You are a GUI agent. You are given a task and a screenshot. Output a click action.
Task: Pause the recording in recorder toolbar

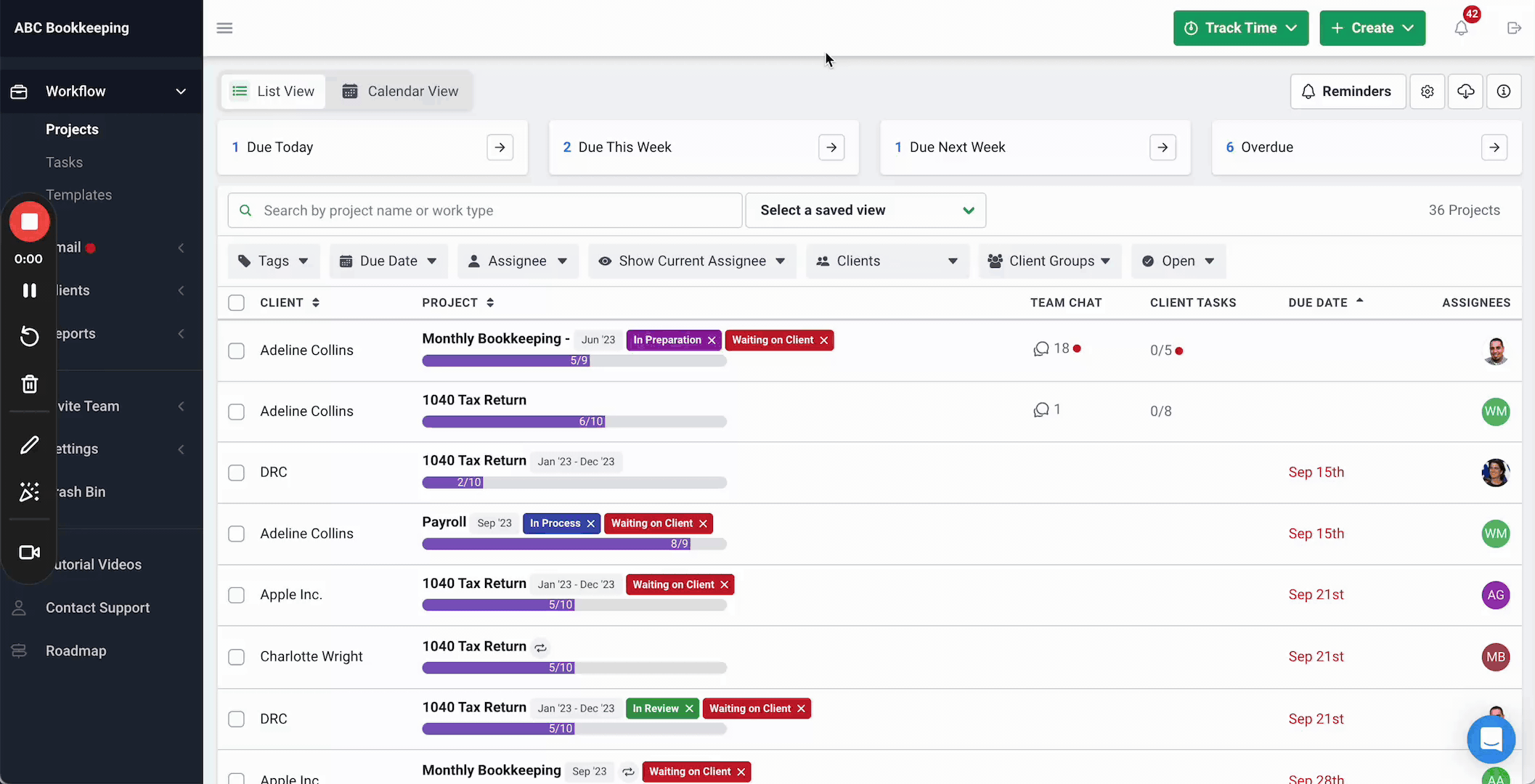[x=30, y=290]
